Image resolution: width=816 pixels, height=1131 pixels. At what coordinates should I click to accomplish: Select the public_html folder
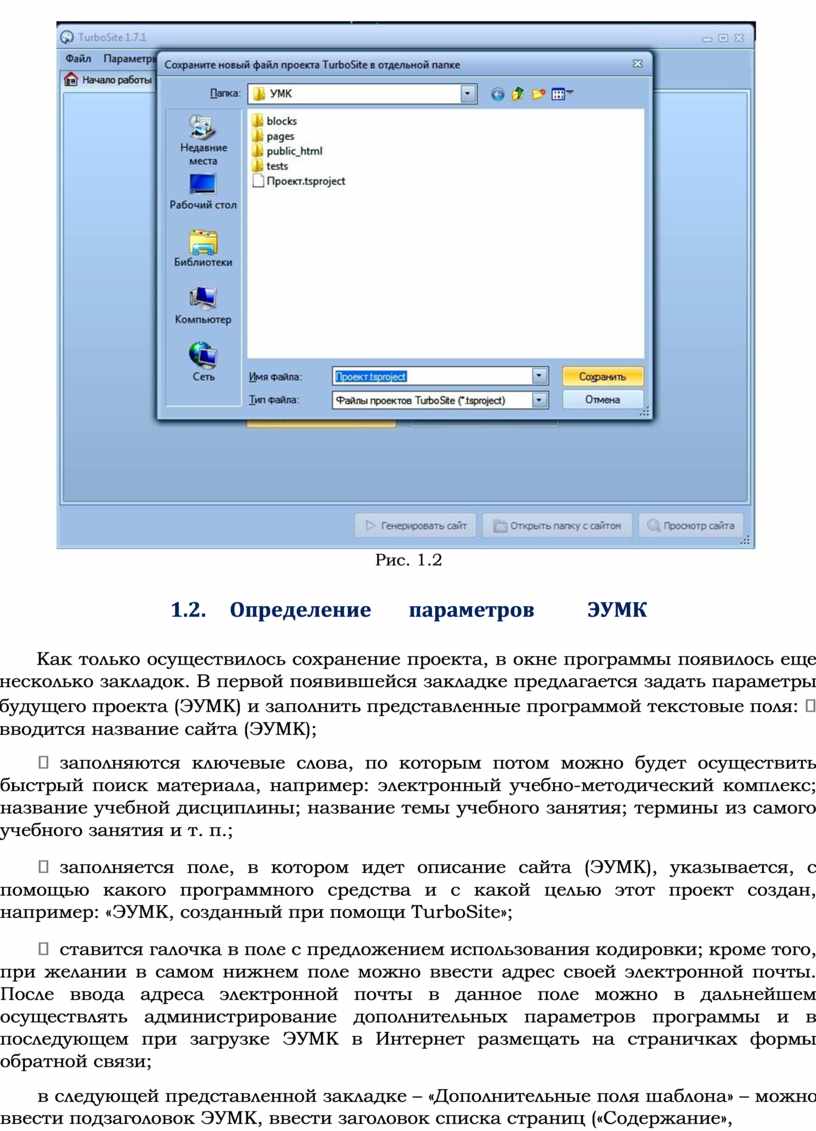point(287,151)
